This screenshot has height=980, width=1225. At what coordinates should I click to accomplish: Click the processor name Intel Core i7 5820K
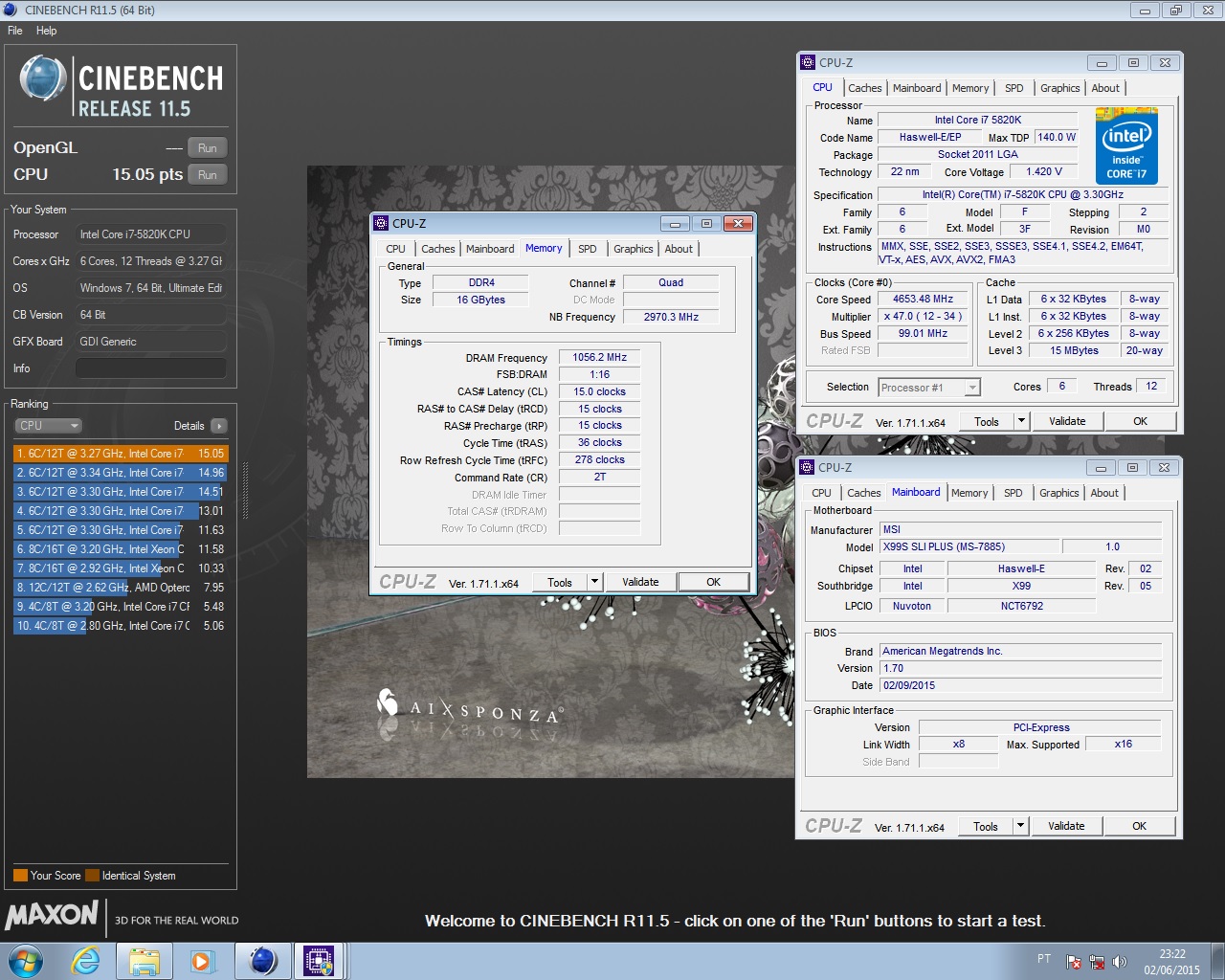point(977,121)
